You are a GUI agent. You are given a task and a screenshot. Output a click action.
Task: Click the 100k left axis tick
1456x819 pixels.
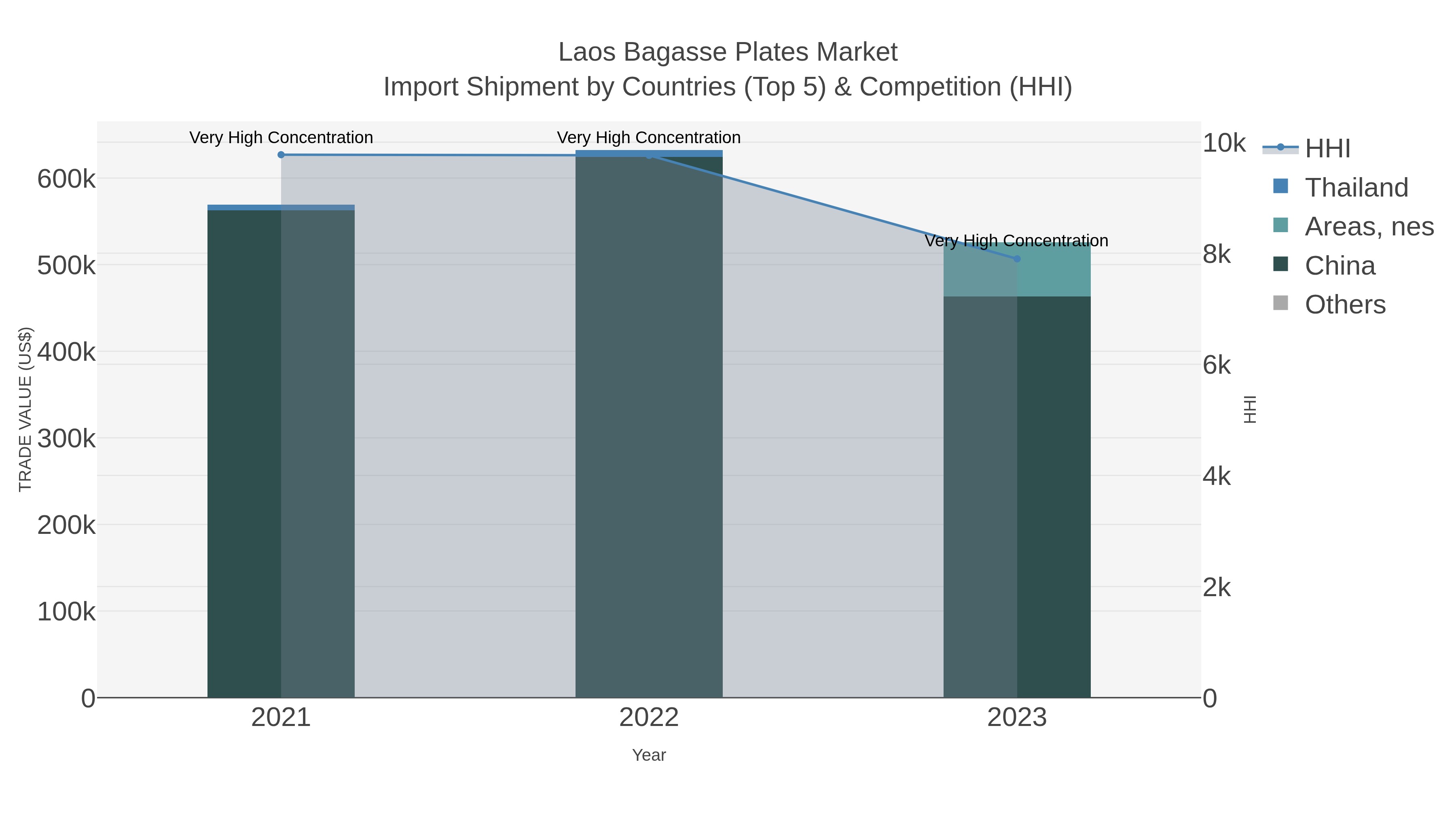pos(66,612)
